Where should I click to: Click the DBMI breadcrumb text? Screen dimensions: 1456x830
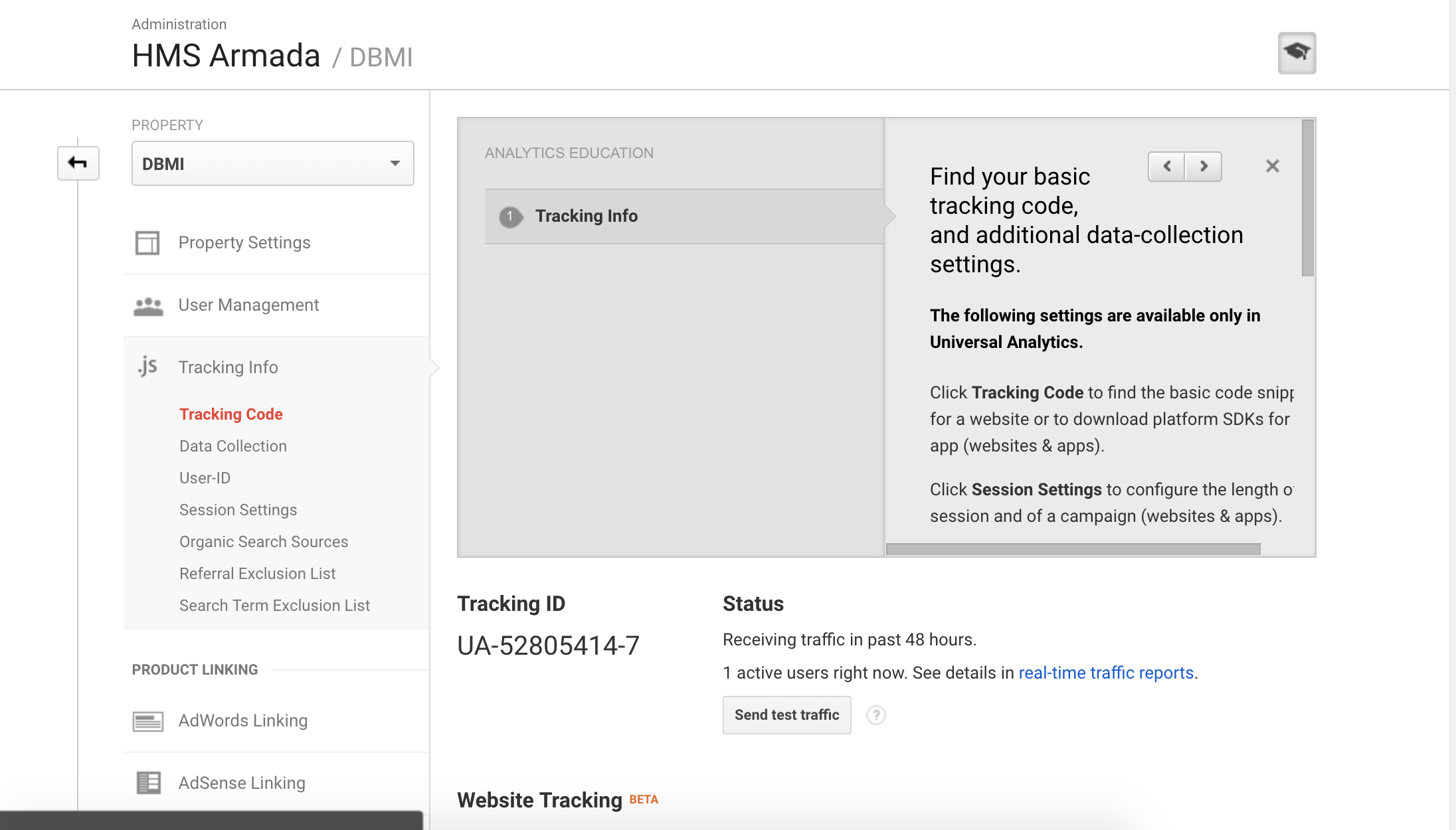pyautogui.click(x=381, y=58)
